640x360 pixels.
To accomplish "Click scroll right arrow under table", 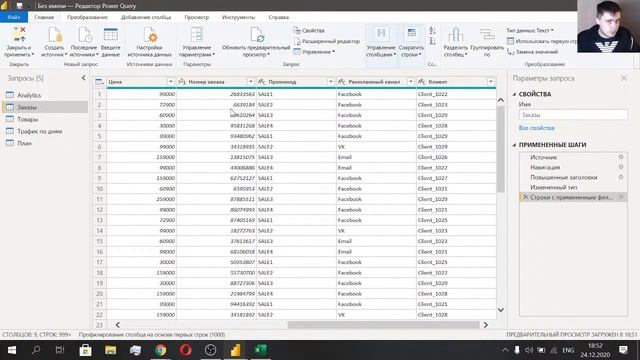I will 485,325.
